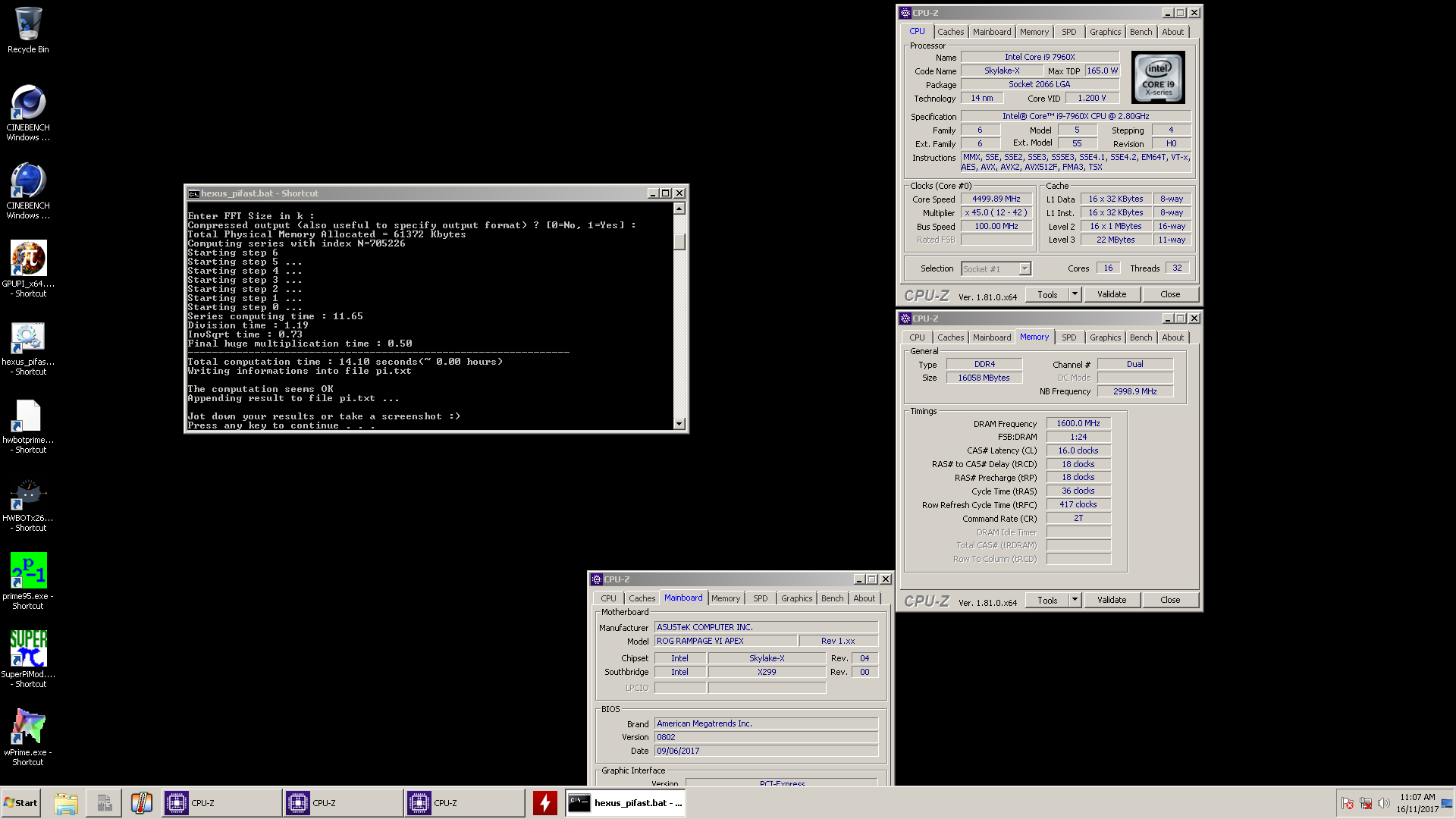Image resolution: width=1456 pixels, height=819 pixels.
Task: Open Bench tab in the mainboard CPU-Z window
Action: click(832, 598)
